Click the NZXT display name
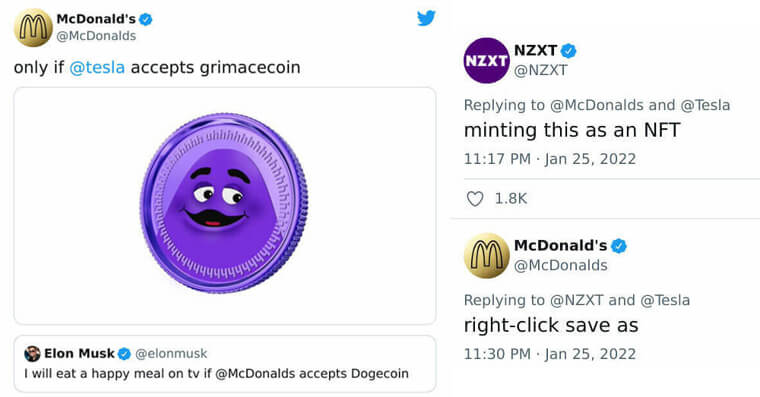This screenshot has height=397, width=760. [535, 50]
